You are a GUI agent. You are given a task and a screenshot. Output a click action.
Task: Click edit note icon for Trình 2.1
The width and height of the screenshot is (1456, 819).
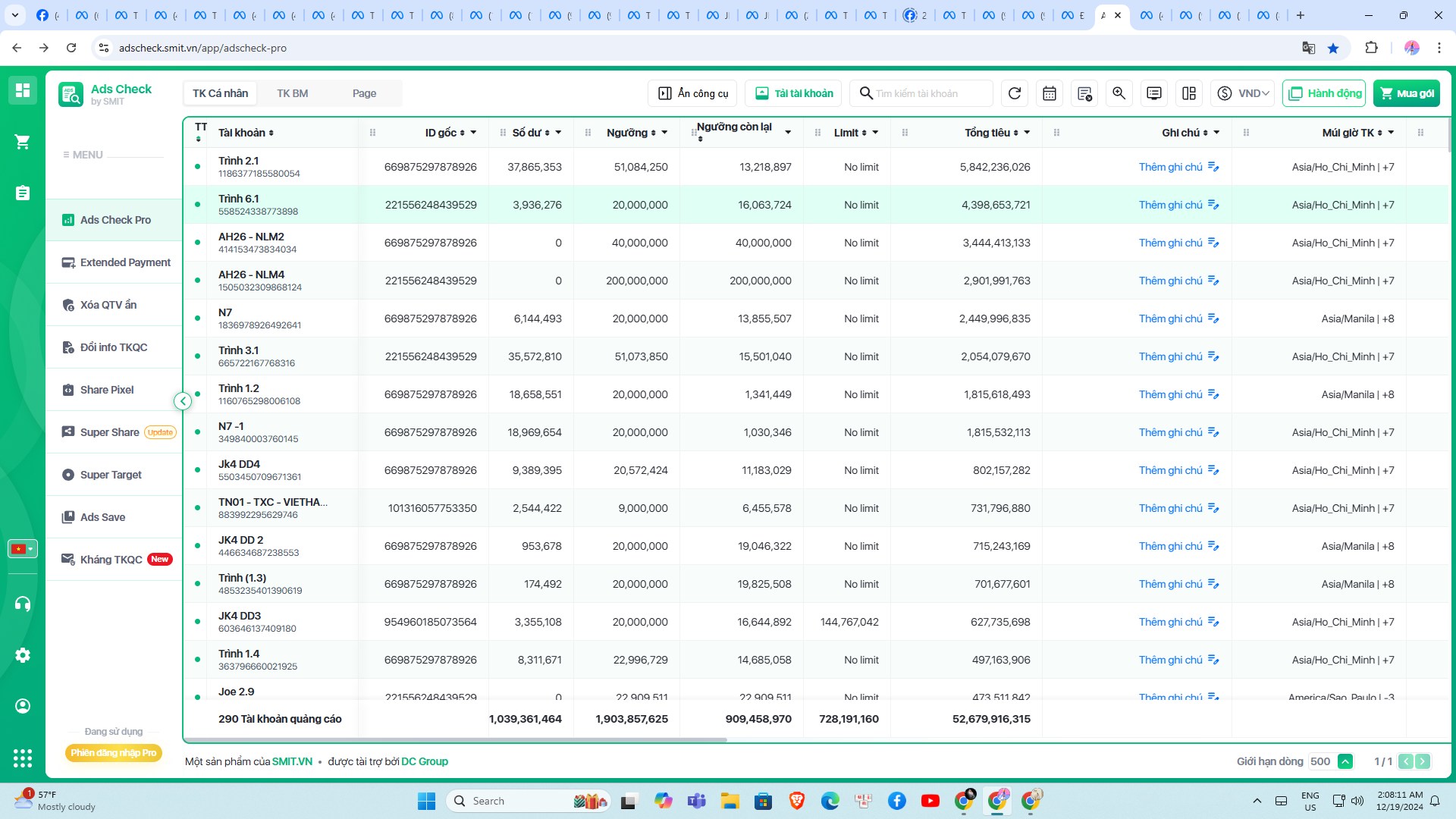1213,167
